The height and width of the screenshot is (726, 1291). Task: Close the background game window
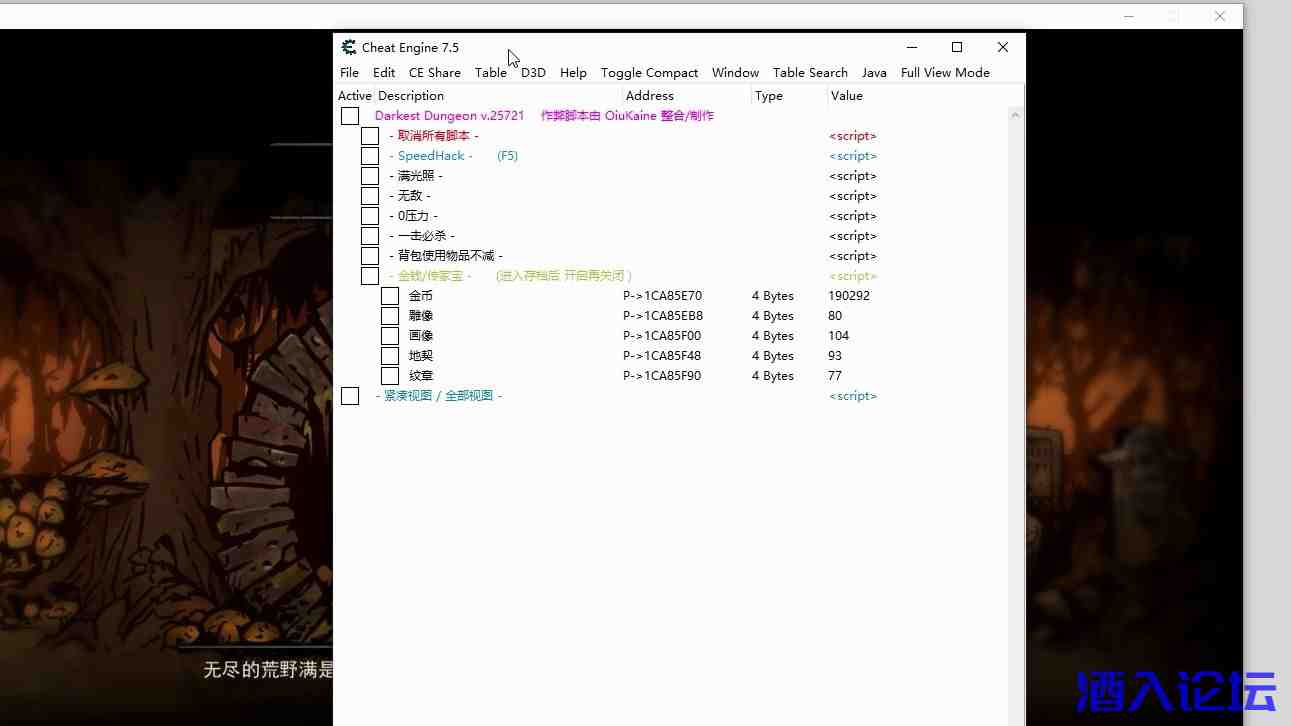1220,16
